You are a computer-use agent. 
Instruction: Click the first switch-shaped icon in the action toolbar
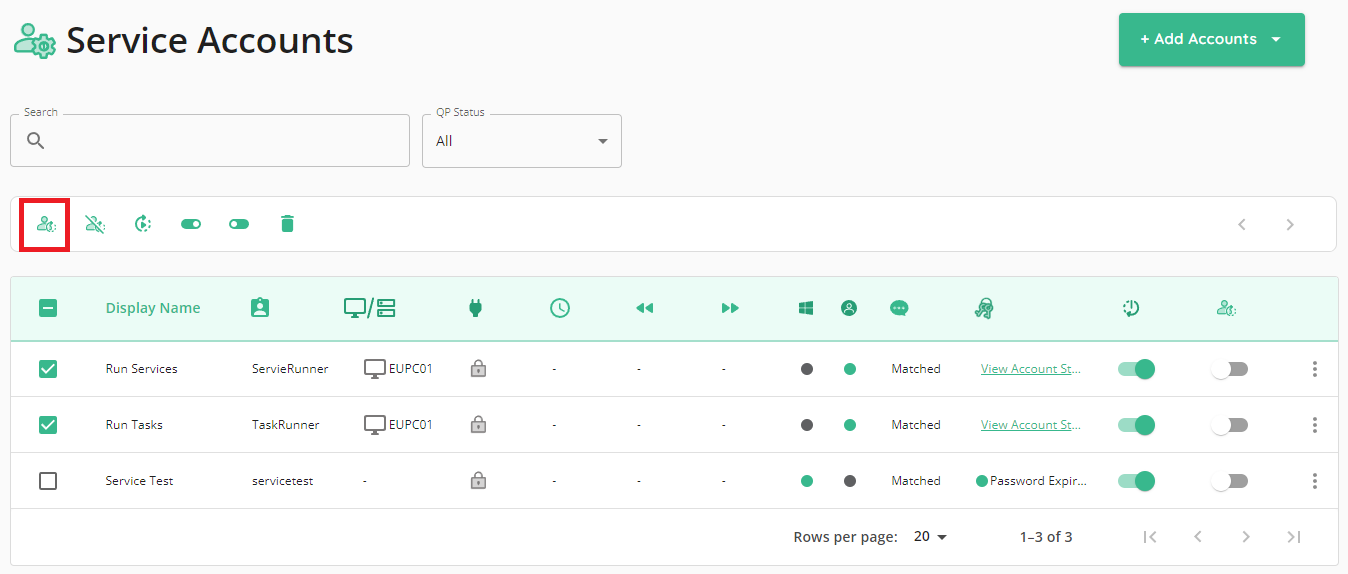[x=191, y=224]
